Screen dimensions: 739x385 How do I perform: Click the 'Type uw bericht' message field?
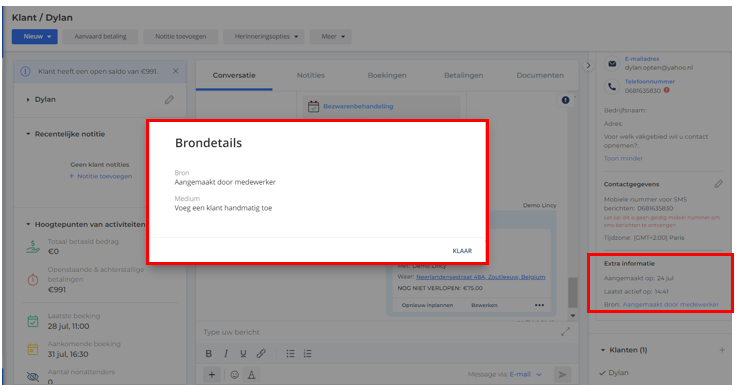(x=377, y=332)
